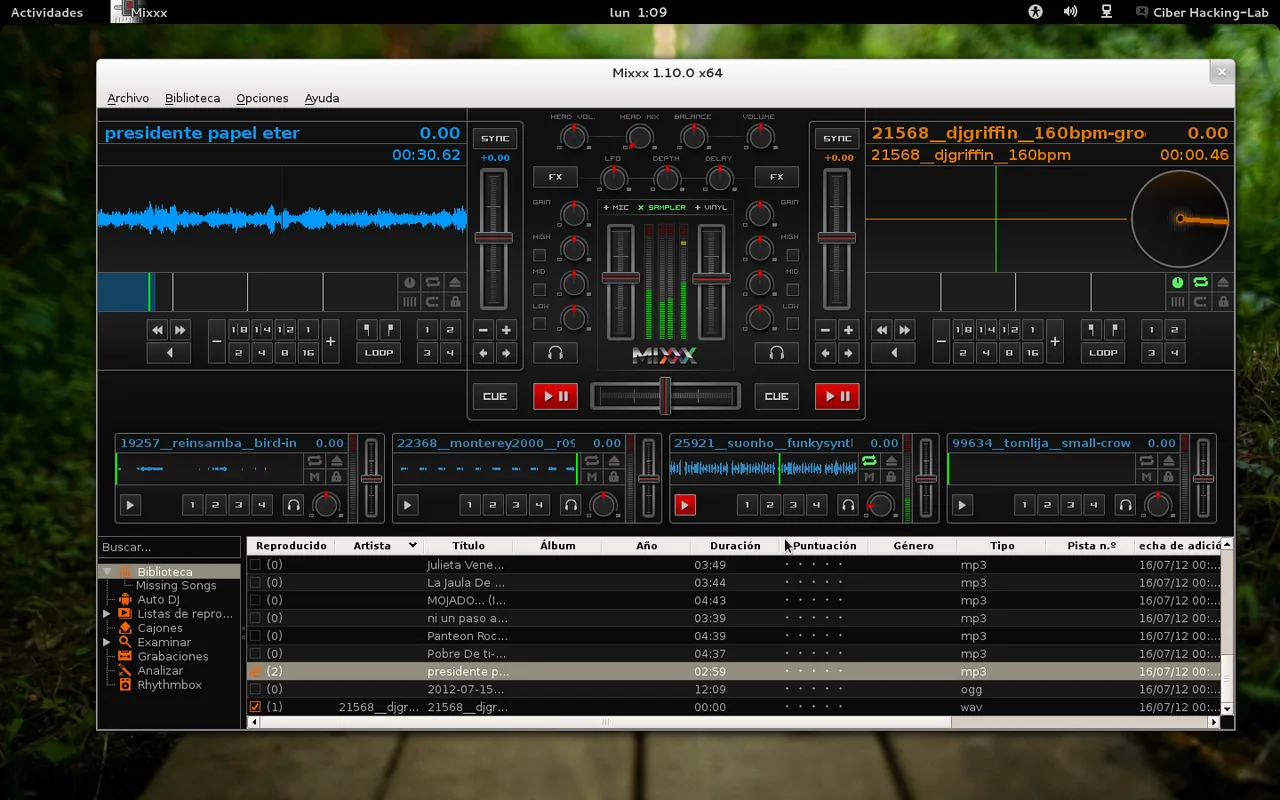The width and height of the screenshot is (1280, 800).
Task: Enable keylock on the left deck
Action: (x=455, y=301)
